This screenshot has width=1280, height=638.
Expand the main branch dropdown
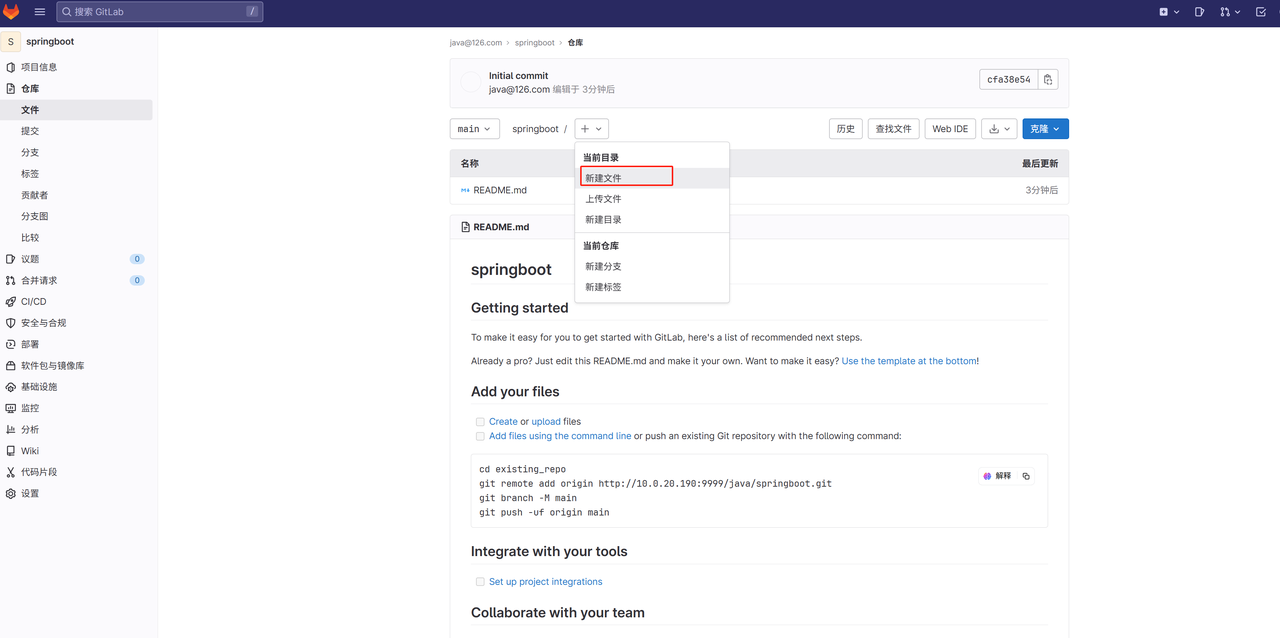click(474, 129)
